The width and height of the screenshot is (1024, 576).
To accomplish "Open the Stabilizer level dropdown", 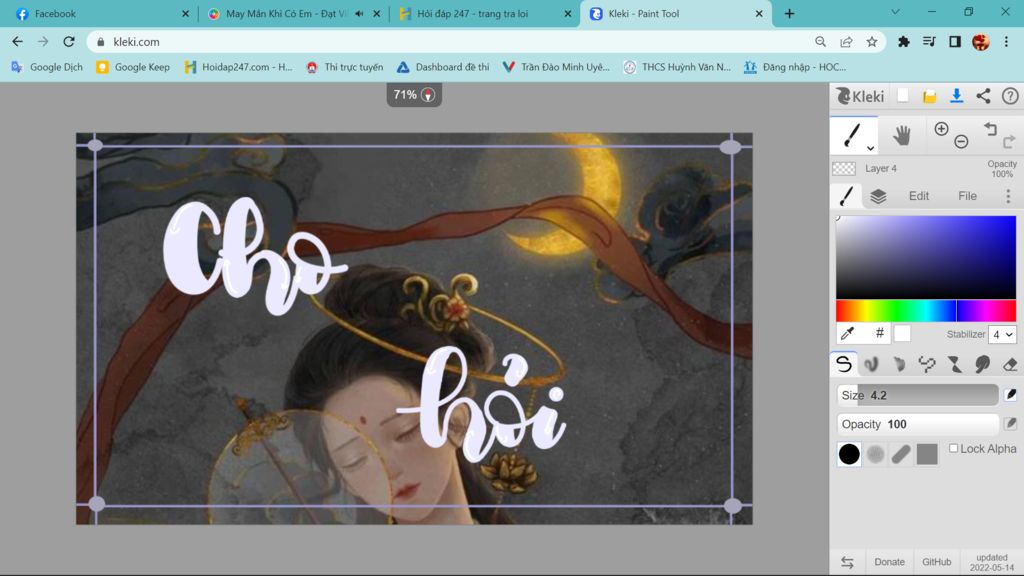I will (1002, 334).
